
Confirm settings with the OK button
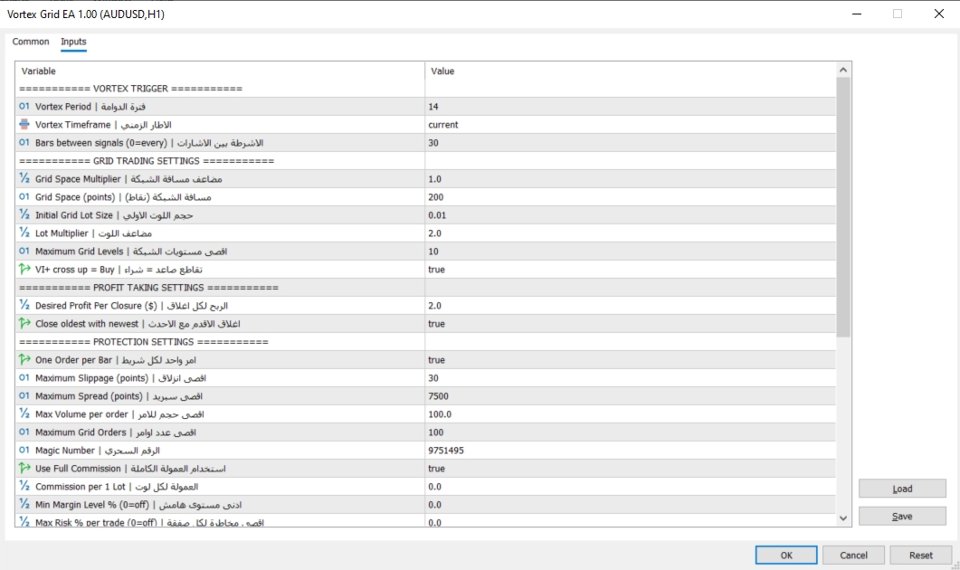[x=786, y=555]
